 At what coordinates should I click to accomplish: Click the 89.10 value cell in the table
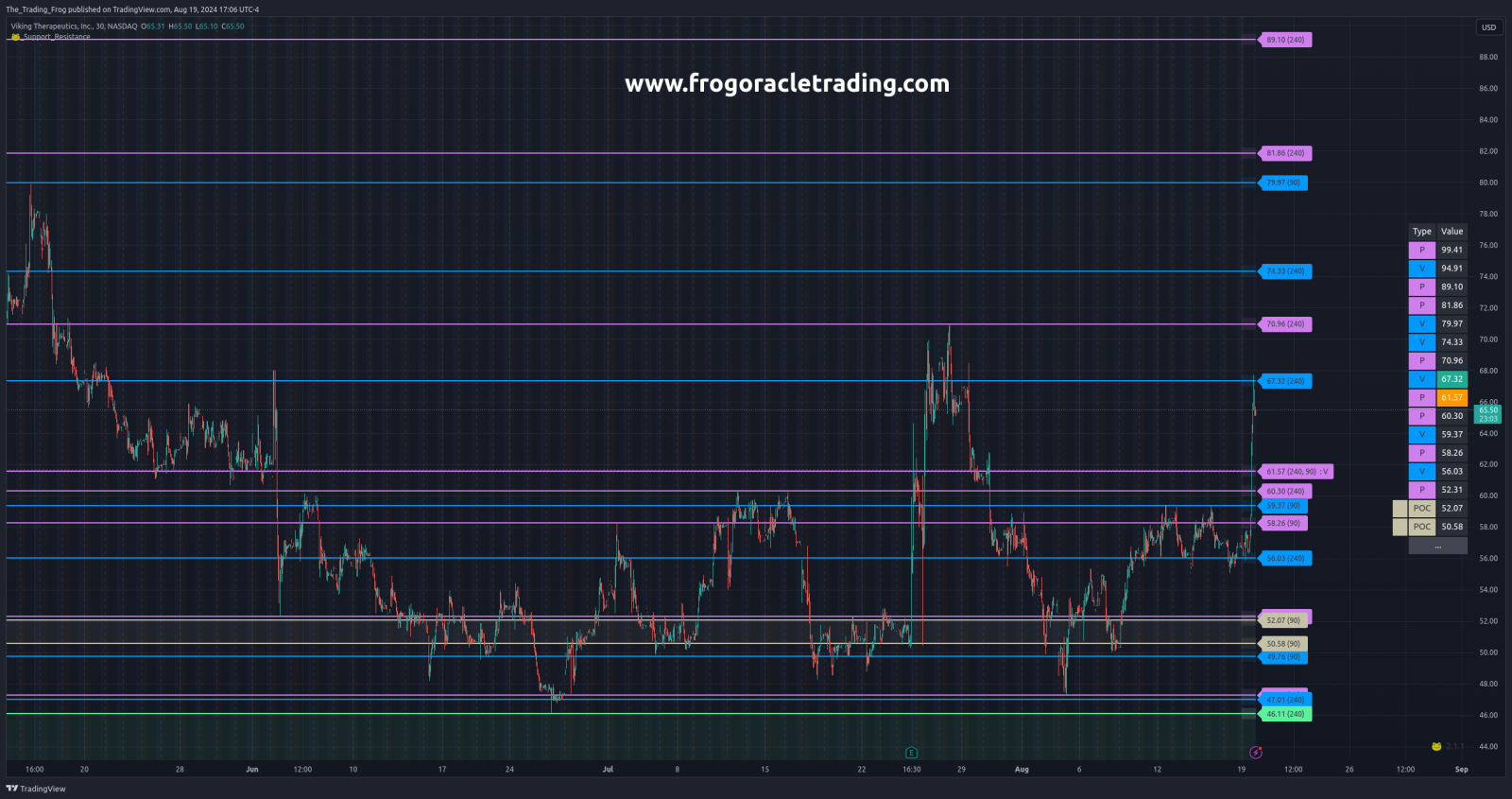click(x=1452, y=287)
